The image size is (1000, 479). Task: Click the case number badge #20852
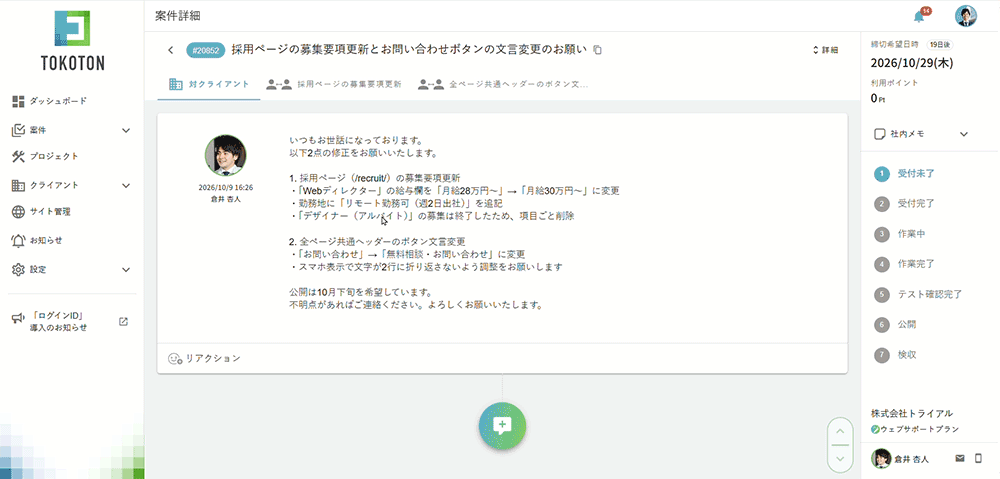tap(205, 50)
